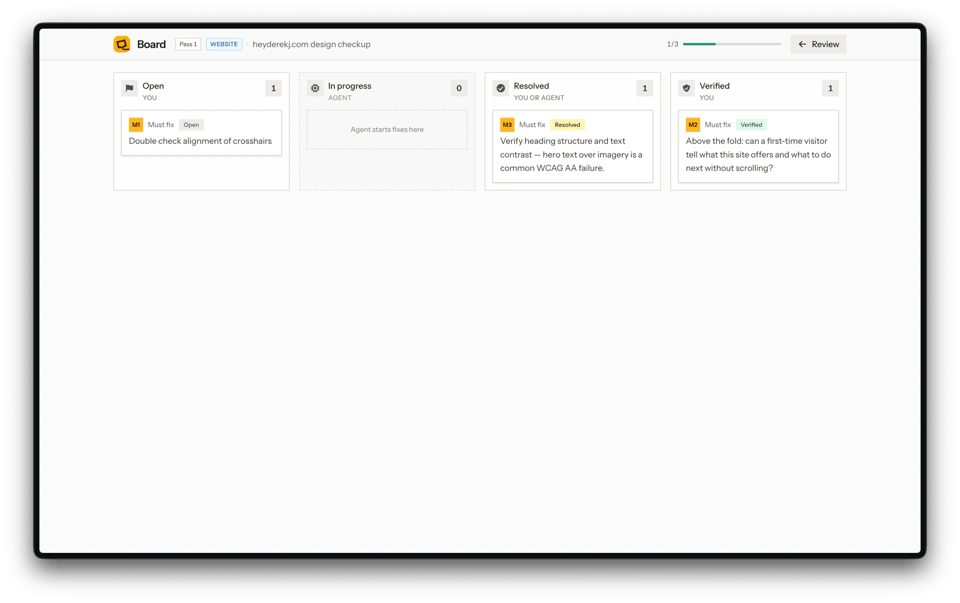Click the In progress column count 0

point(459,88)
